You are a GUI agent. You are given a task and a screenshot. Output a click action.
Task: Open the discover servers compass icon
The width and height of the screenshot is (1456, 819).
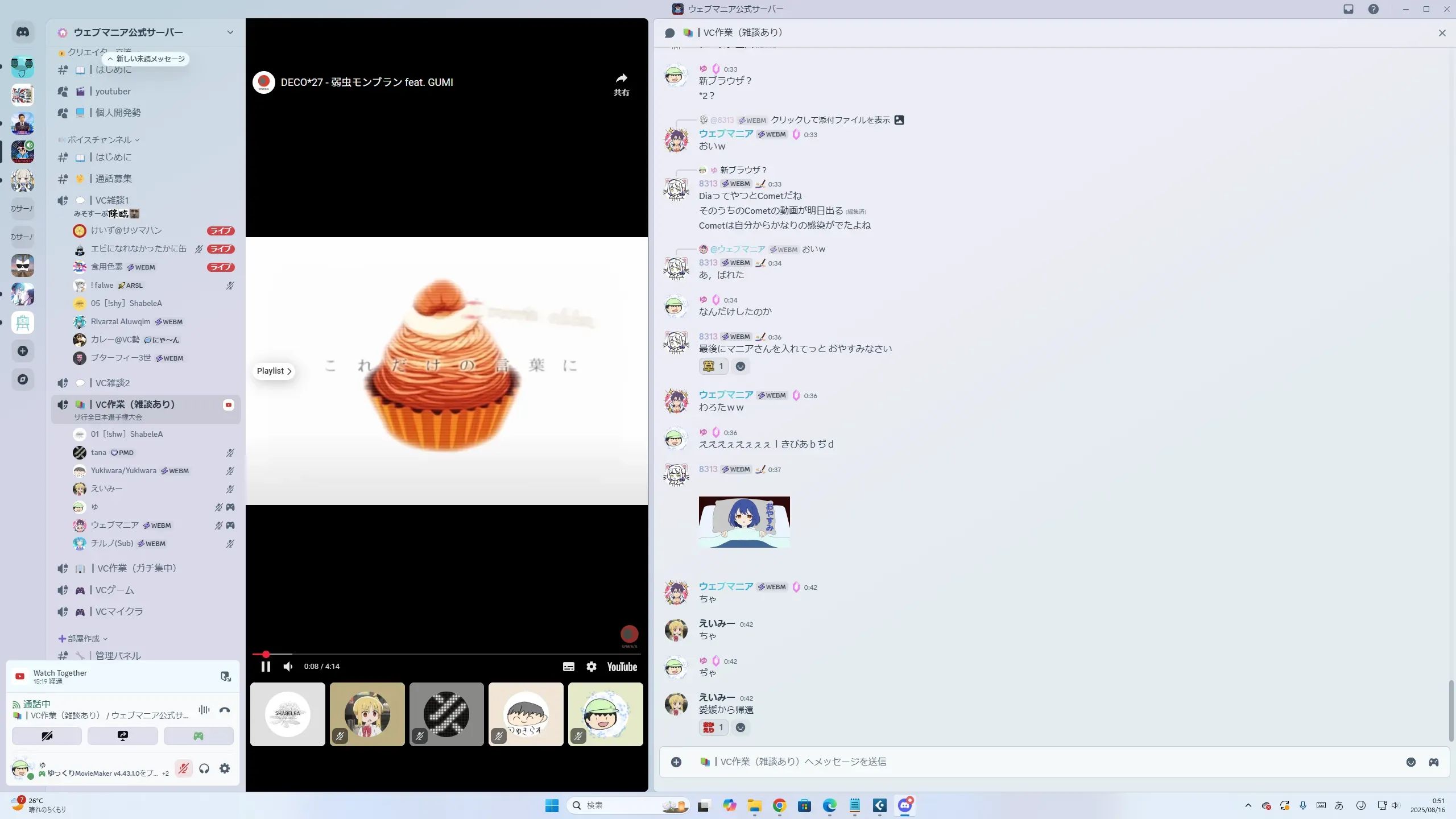(x=23, y=379)
